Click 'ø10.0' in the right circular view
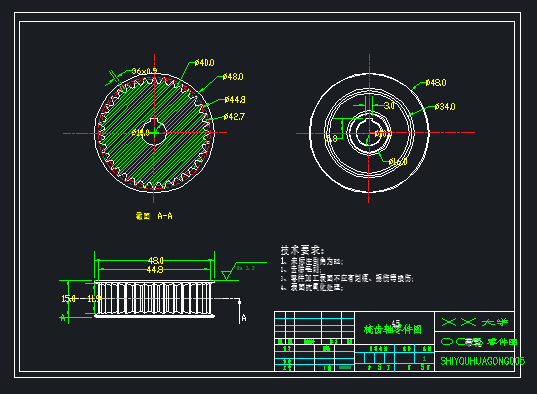This screenshot has height=394, width=537. tap(383, 134)
